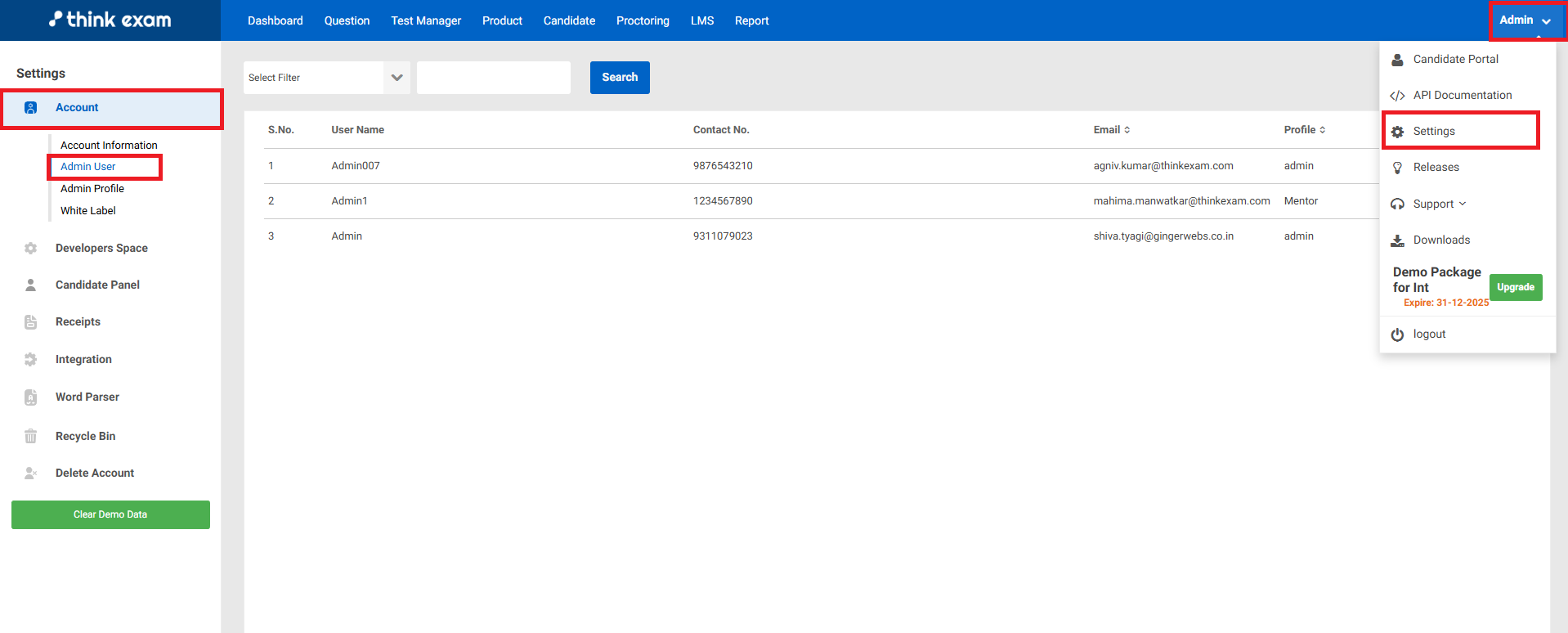This screenshot has height=633, width=1568.
Task: Sort the table by Email column
Action: [1112, 130]
